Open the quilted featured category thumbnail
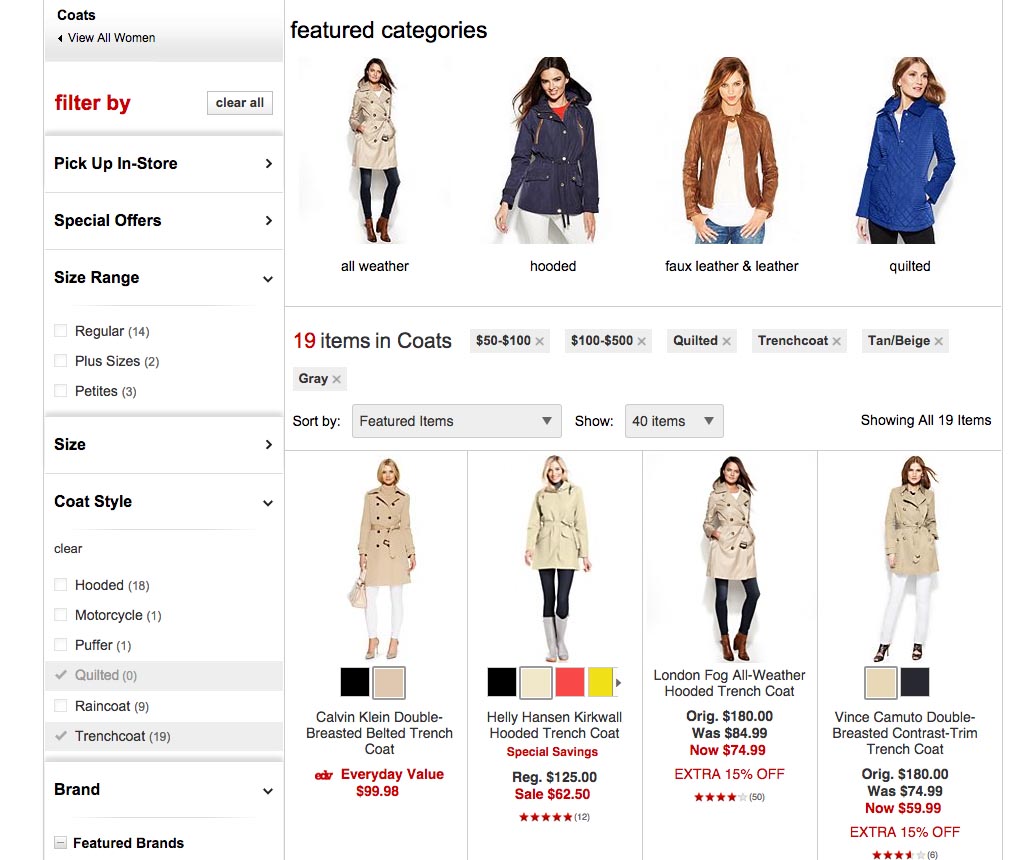The image size is (1032, 860). tap(909, 150)
